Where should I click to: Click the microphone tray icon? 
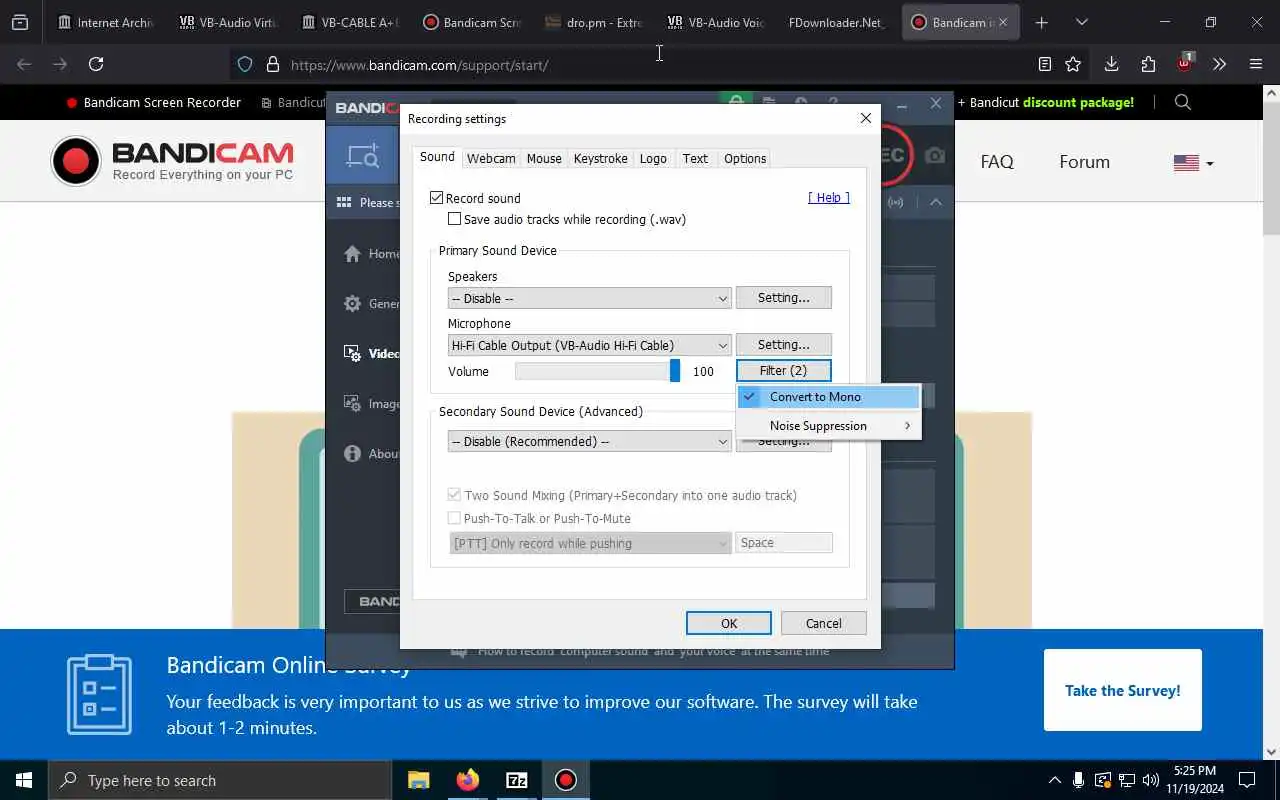pos(1078,780)
